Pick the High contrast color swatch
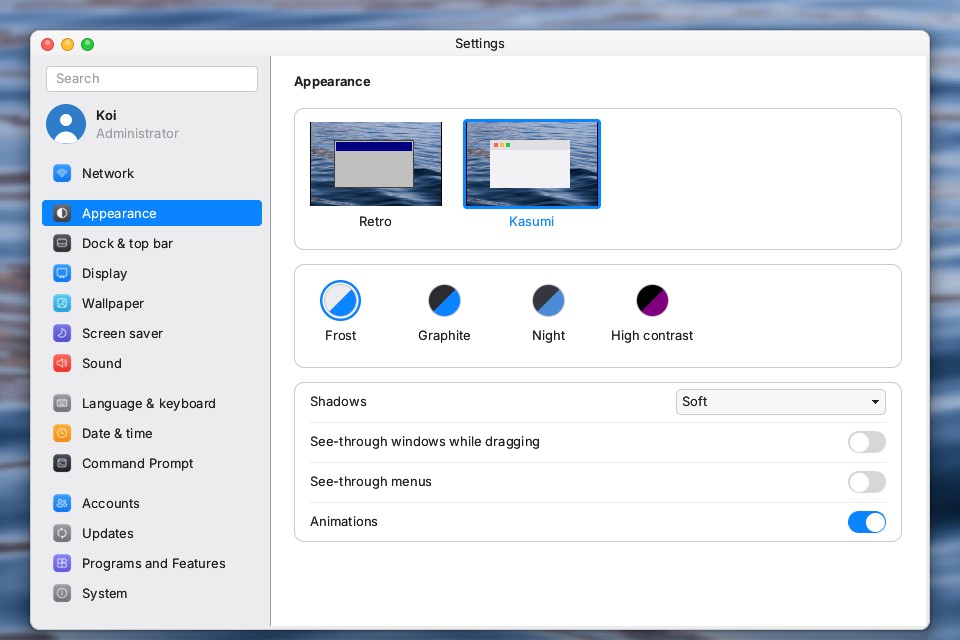The height and width of the screenshot is (640, 960). (652, 301)
